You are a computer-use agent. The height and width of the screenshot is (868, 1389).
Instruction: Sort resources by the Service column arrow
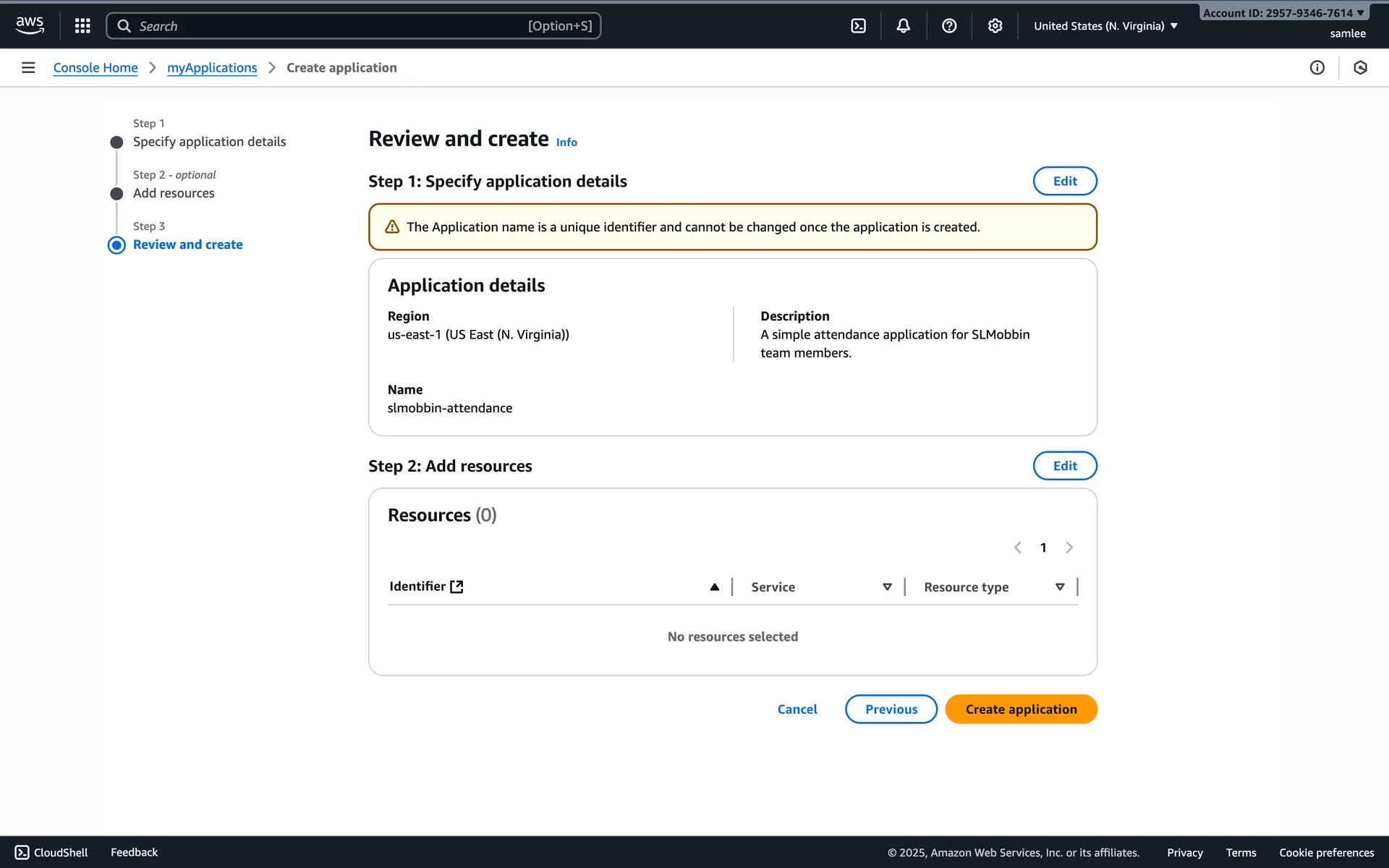click(887, 587)
